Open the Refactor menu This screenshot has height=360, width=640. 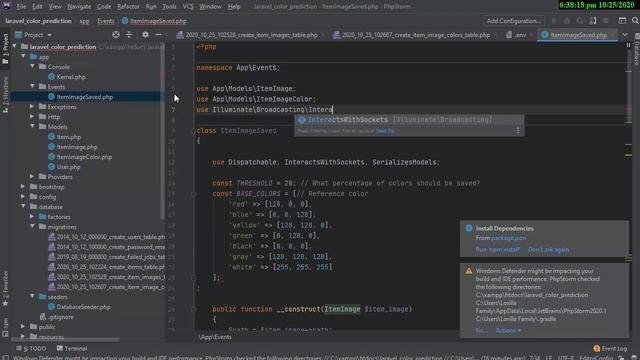coord(128,7)
